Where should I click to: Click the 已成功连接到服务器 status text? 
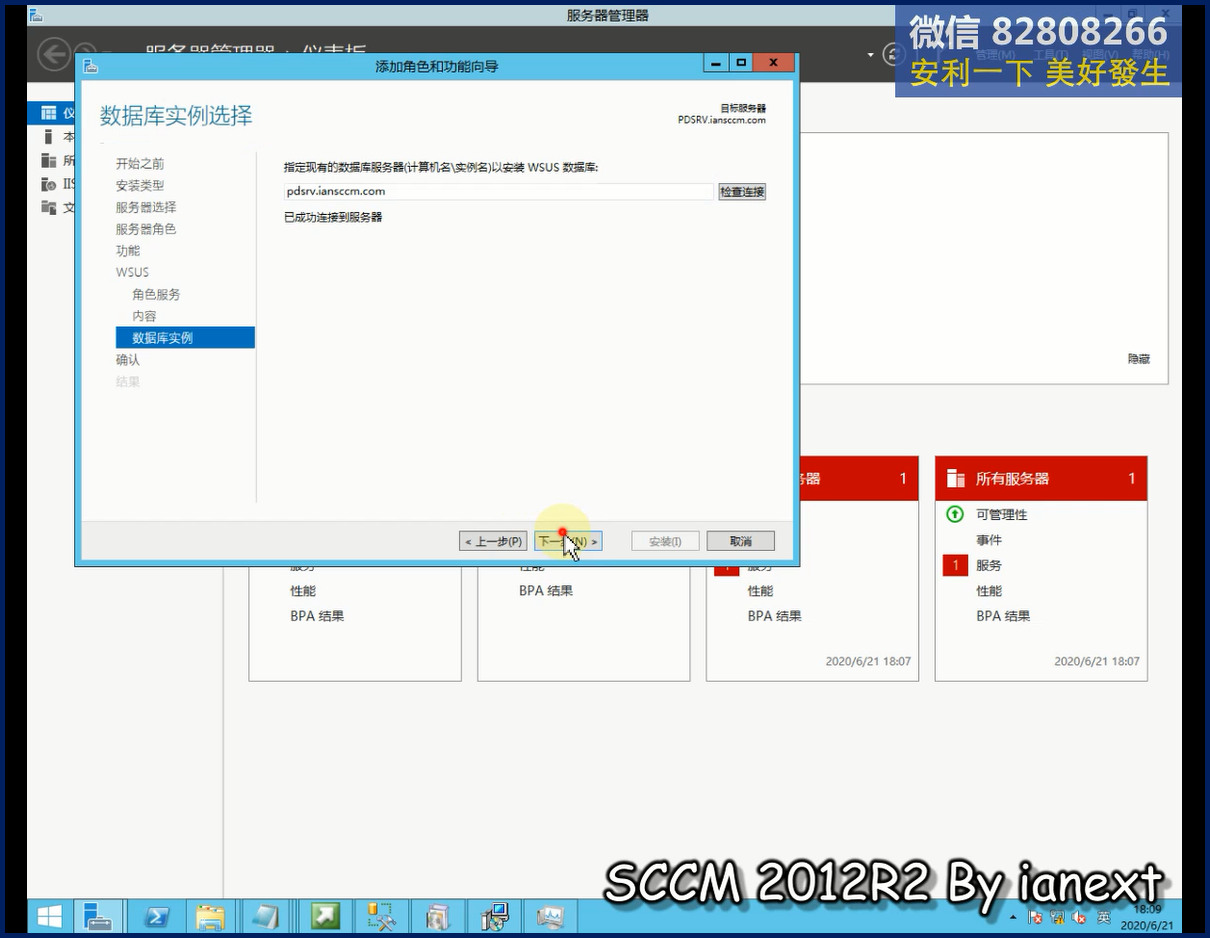click(x=333, y=217)
